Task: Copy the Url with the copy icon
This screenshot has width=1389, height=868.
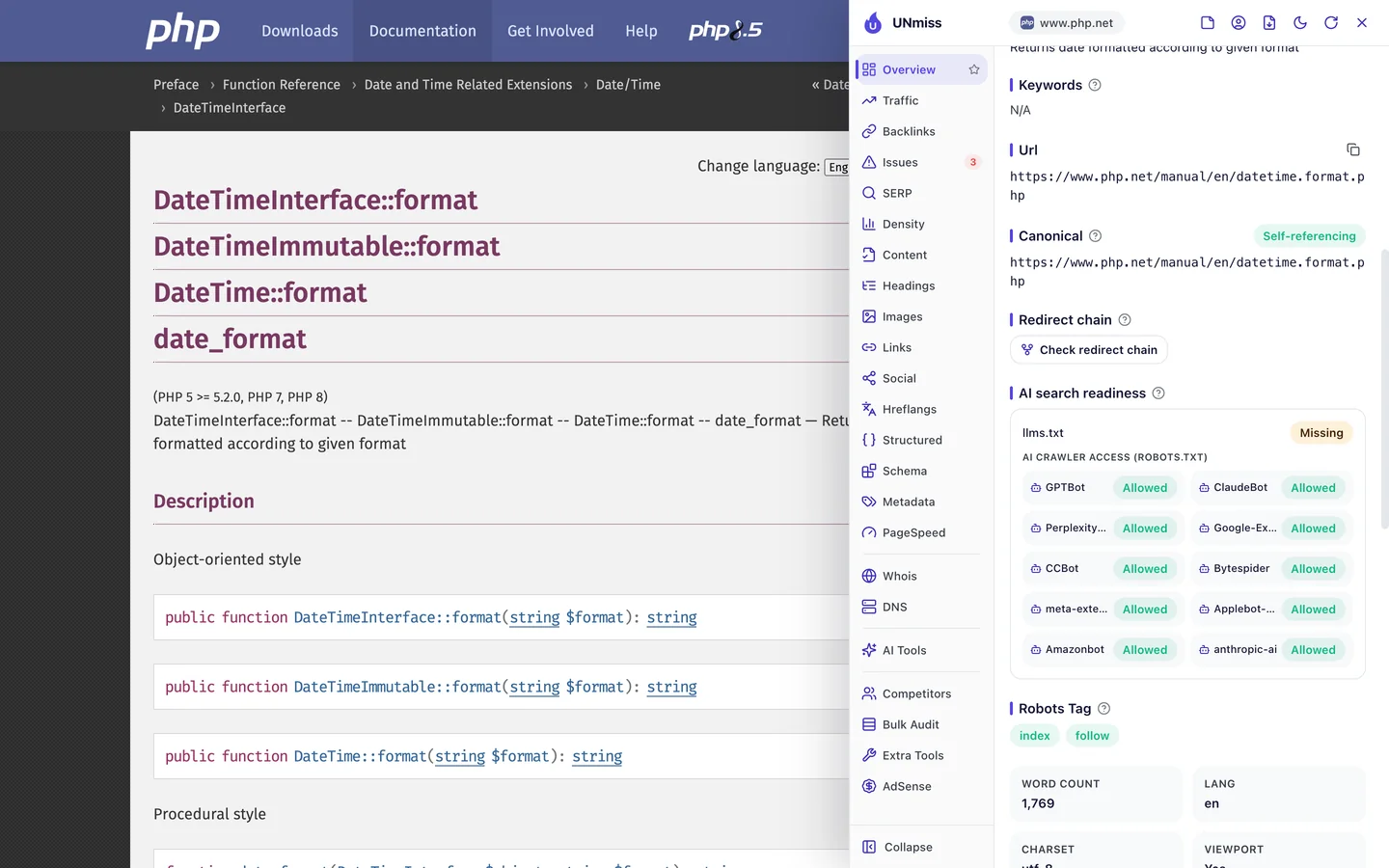Action: coord(1353,149)
